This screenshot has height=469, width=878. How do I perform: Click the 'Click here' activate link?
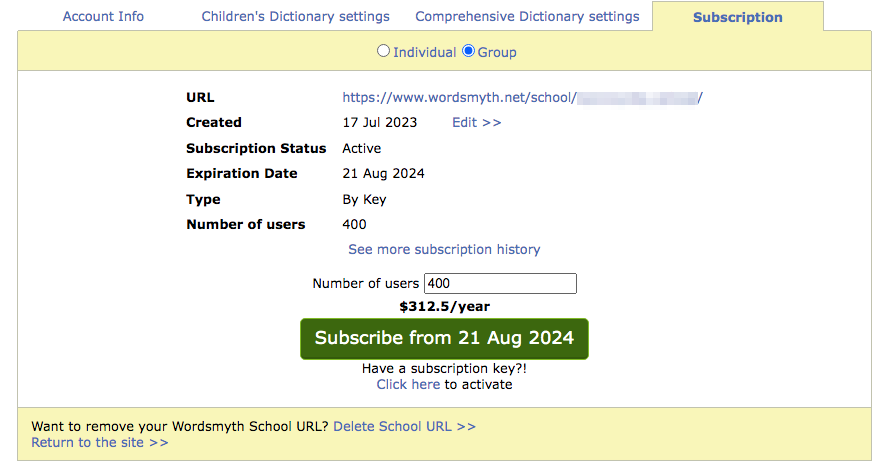tap(408, 384)
